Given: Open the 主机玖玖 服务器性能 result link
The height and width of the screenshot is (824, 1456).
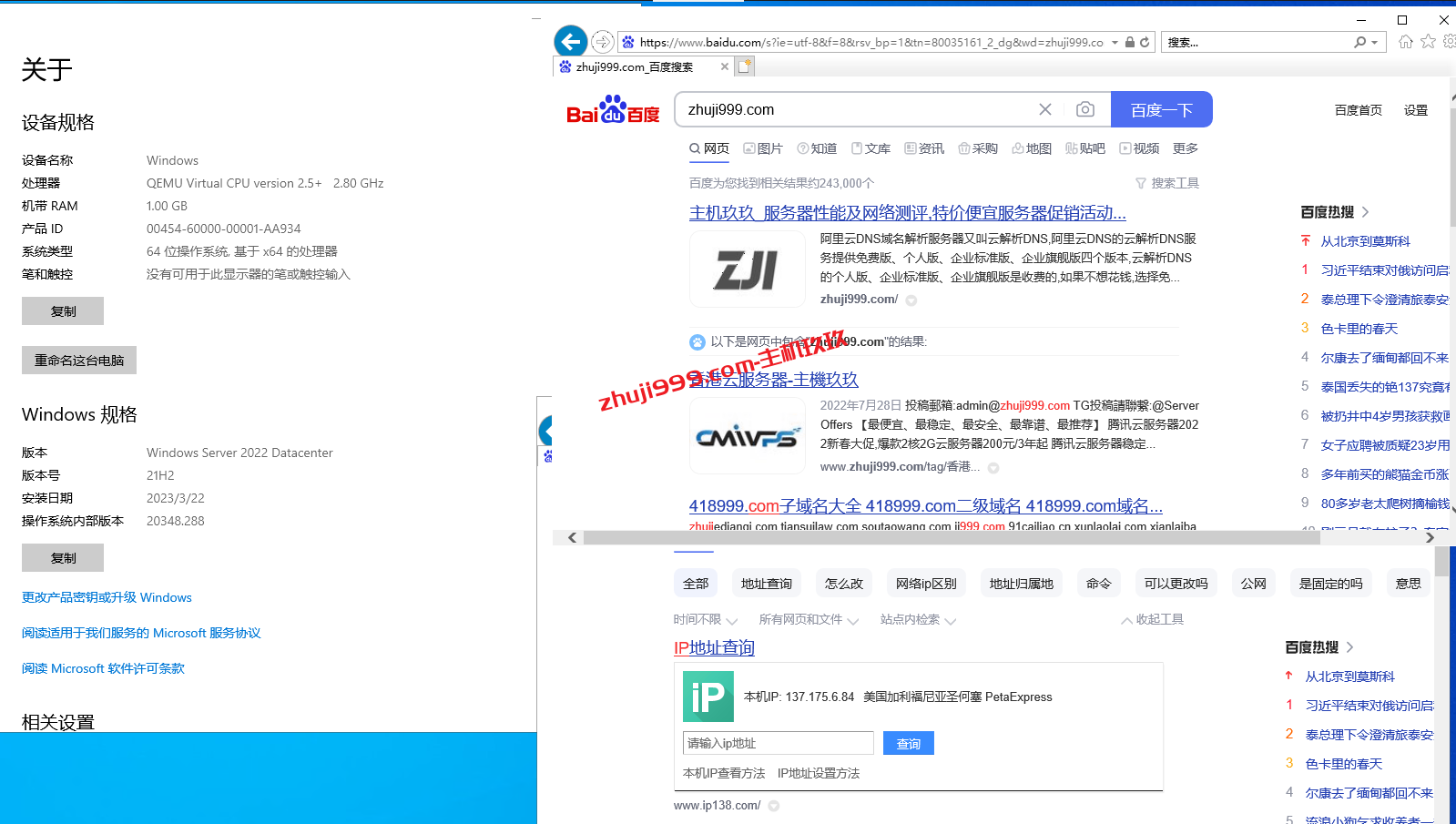Looking at the screenshot, I should tap(907, 213).
